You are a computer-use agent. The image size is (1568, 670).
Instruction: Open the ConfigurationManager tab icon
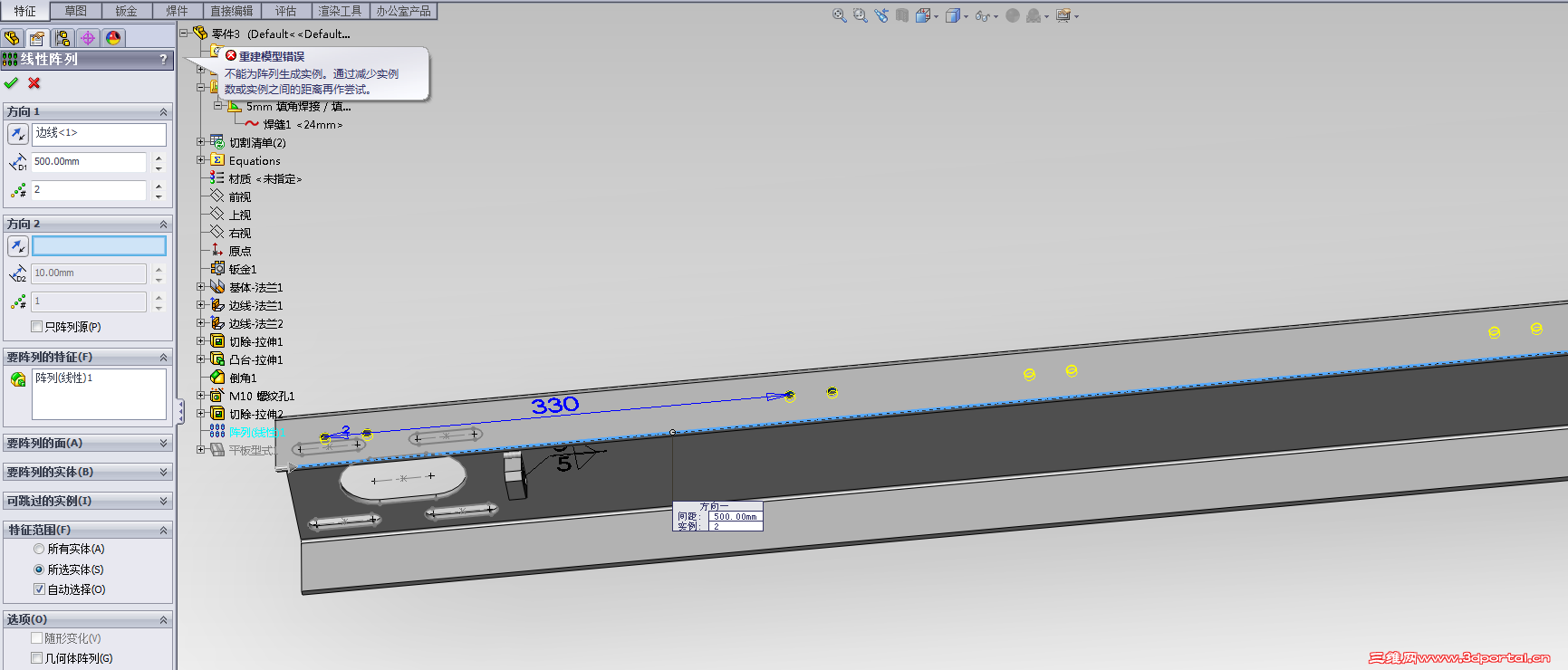[x=63, y=38]
